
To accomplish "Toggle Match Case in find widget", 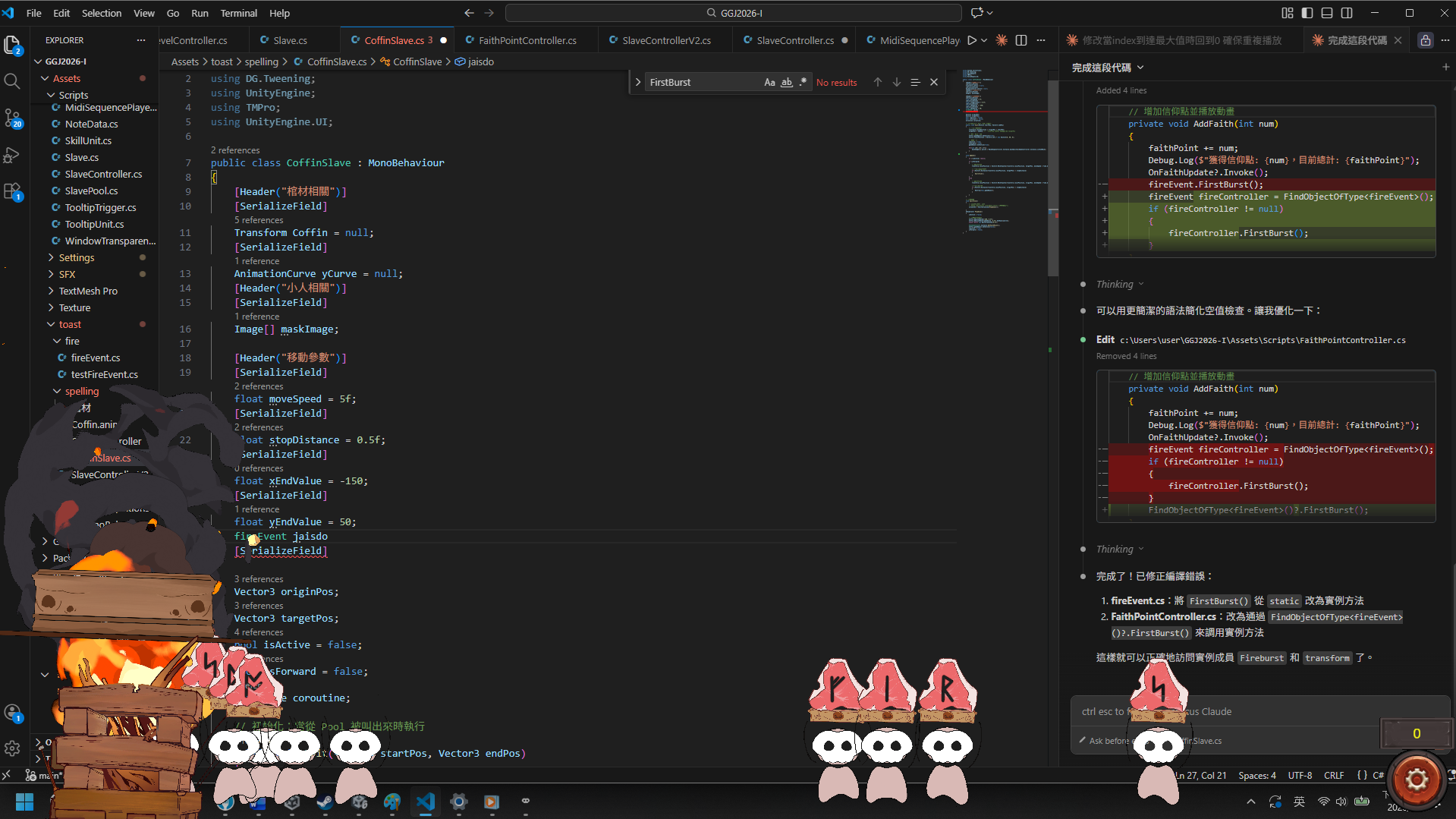I will (769, 82).
